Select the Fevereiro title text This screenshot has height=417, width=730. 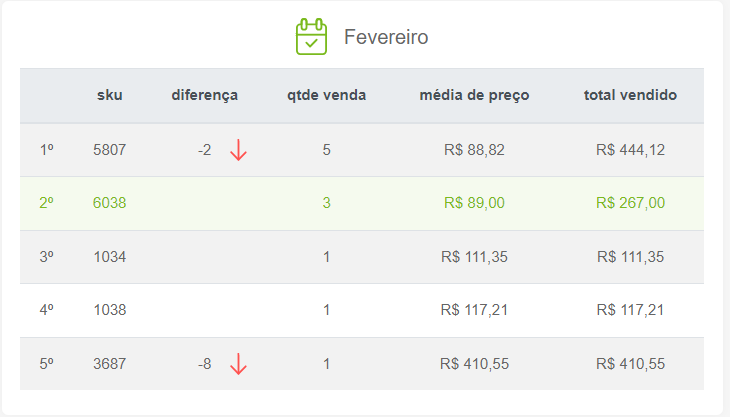(386, 37)
